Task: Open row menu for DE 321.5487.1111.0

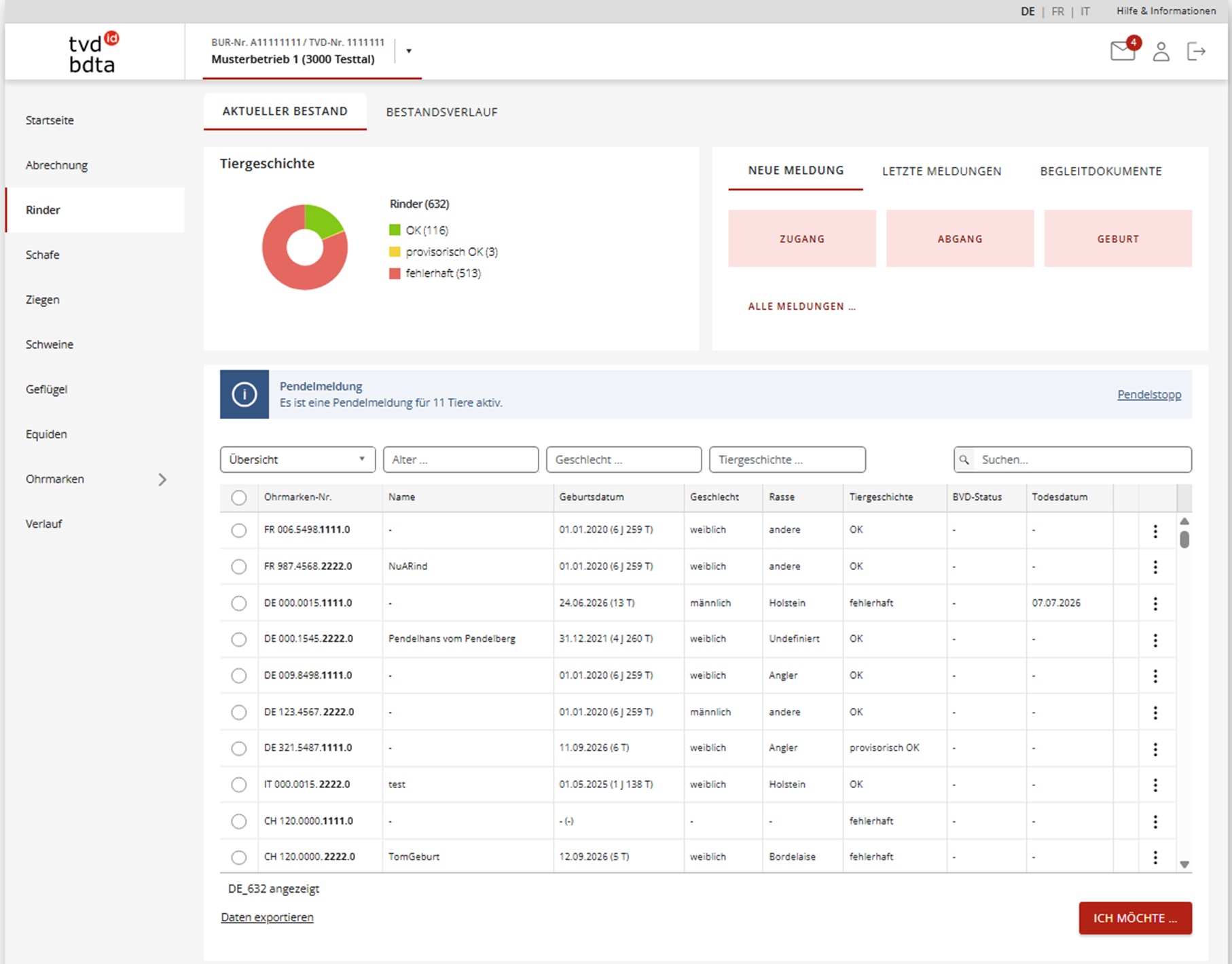Action: (x=1155, y=749)
